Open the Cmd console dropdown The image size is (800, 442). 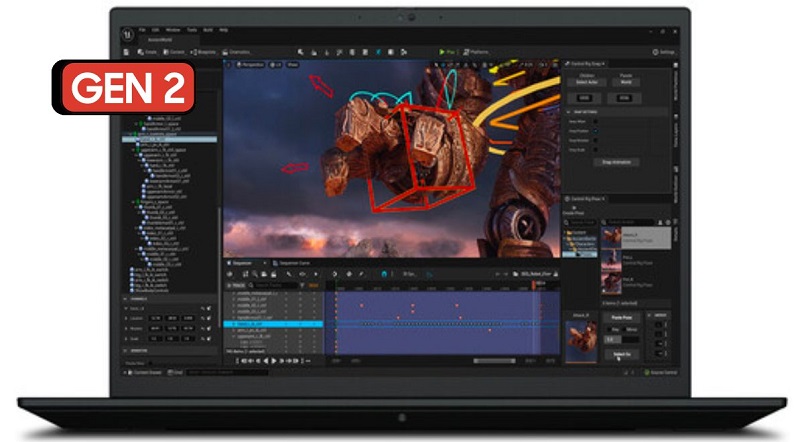click(x=175, y=373)
